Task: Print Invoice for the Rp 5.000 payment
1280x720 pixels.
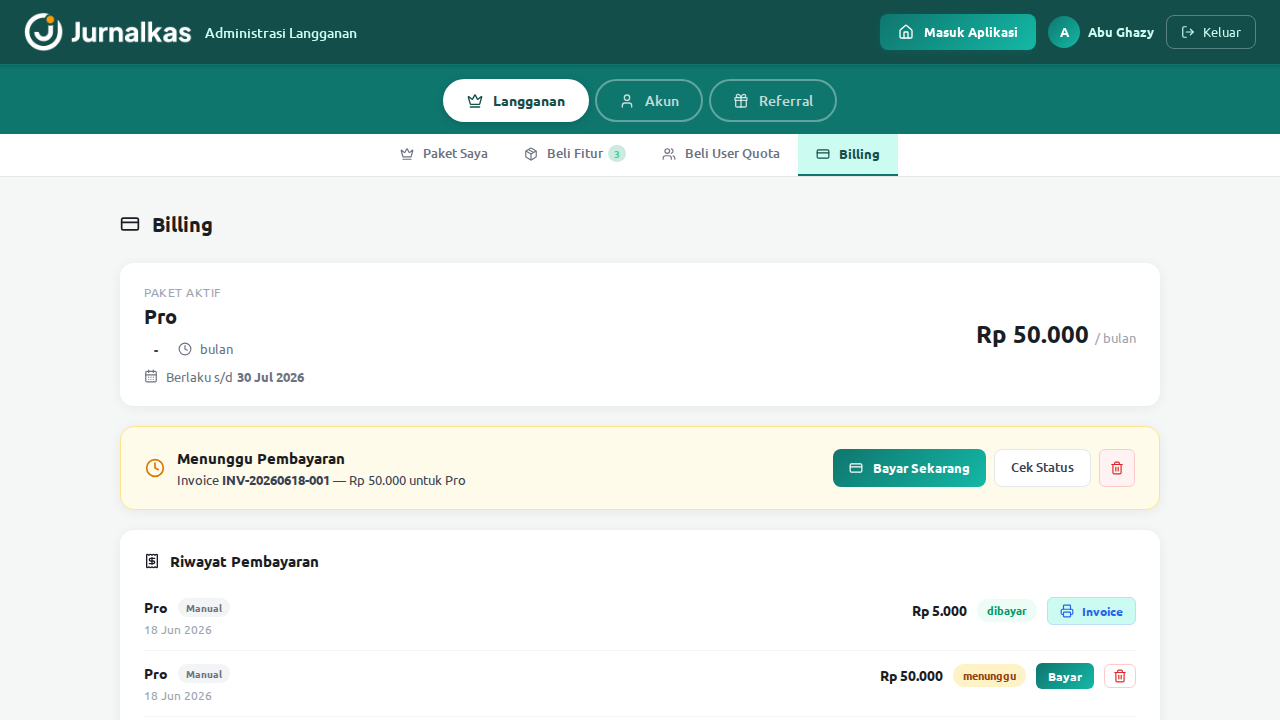Action: 1091,611
